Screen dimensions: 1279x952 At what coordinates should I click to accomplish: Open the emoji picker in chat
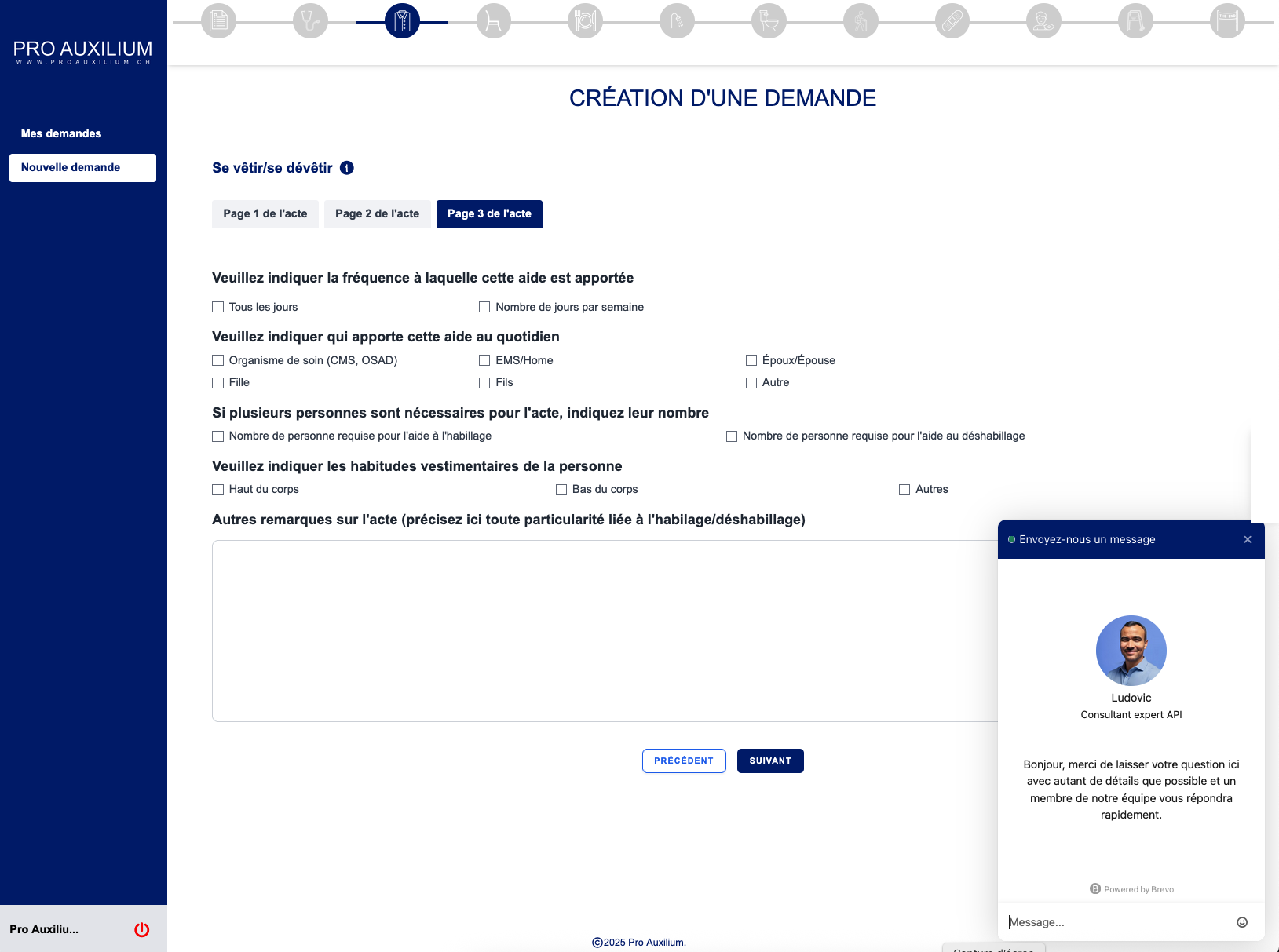(1242, 922)
